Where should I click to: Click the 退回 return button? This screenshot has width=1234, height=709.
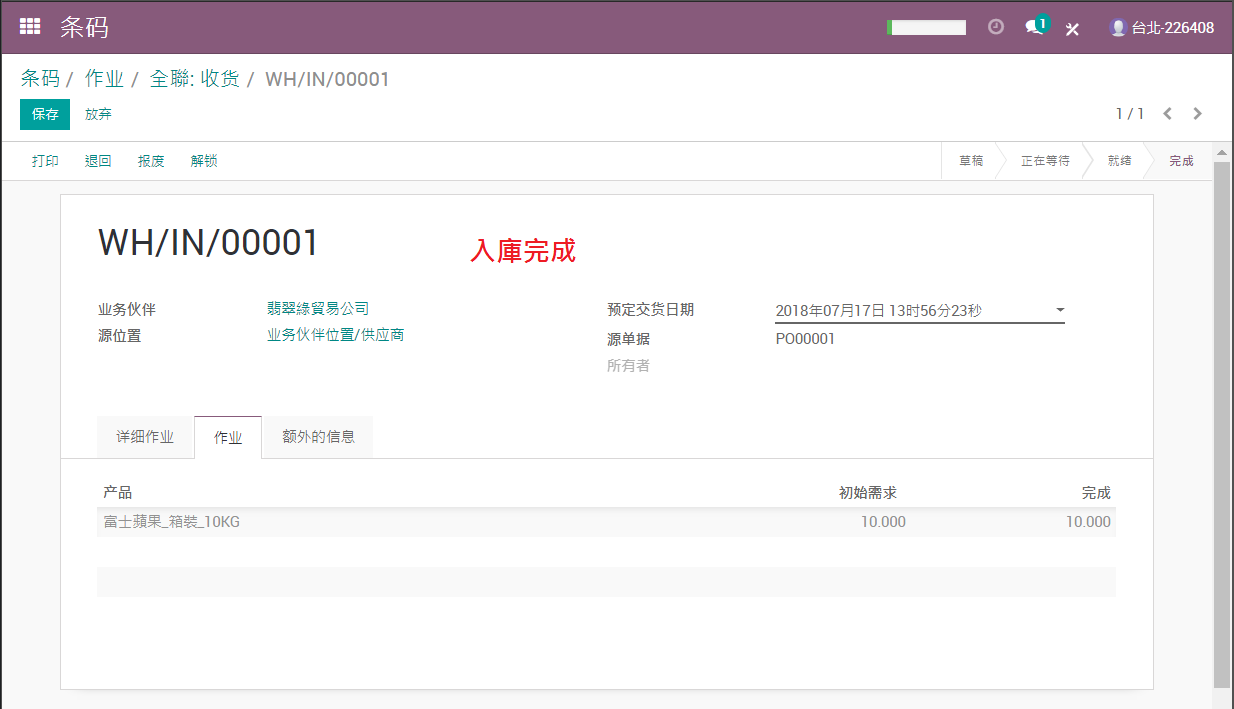pos(98,161)
